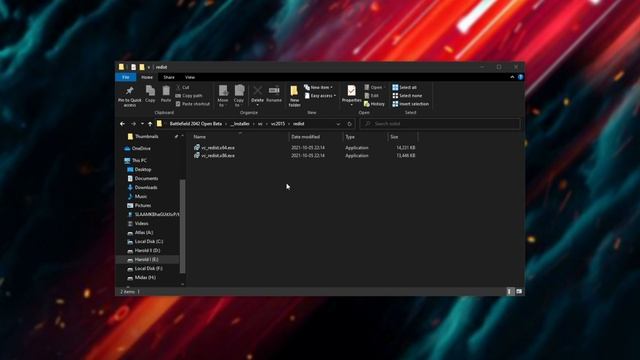
Task: Open the Easy access dropdown
Action: 320,96
